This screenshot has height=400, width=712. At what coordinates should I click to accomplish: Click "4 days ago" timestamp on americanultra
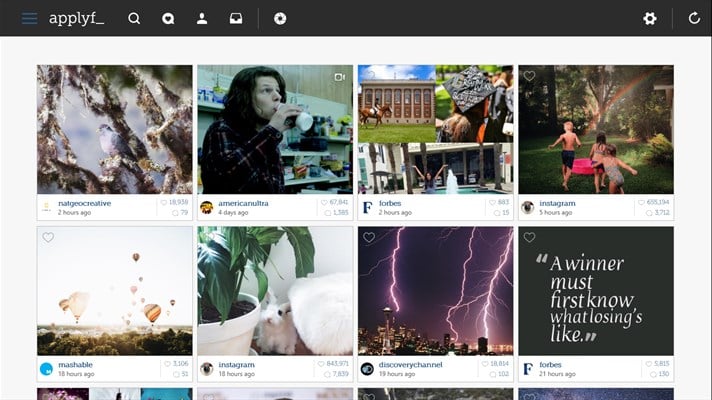click(233, 212)
